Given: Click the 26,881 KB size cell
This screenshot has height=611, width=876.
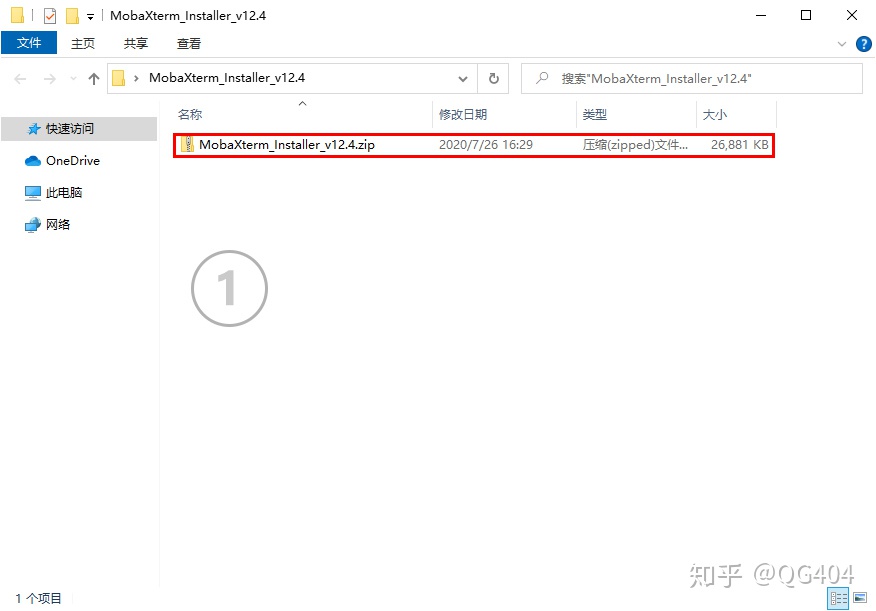Looking at the screenshot, I should tap(740, 145).
